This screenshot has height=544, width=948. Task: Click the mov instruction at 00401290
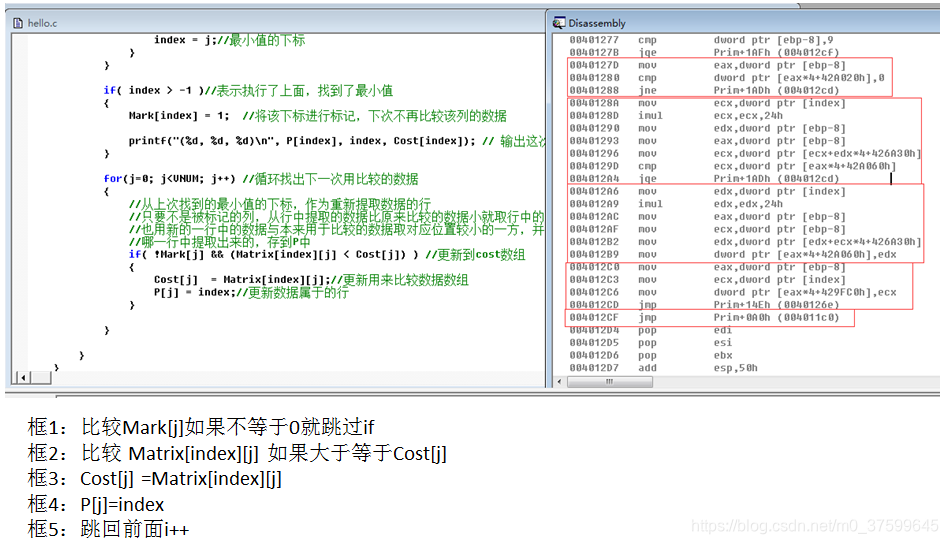(707, 128)
